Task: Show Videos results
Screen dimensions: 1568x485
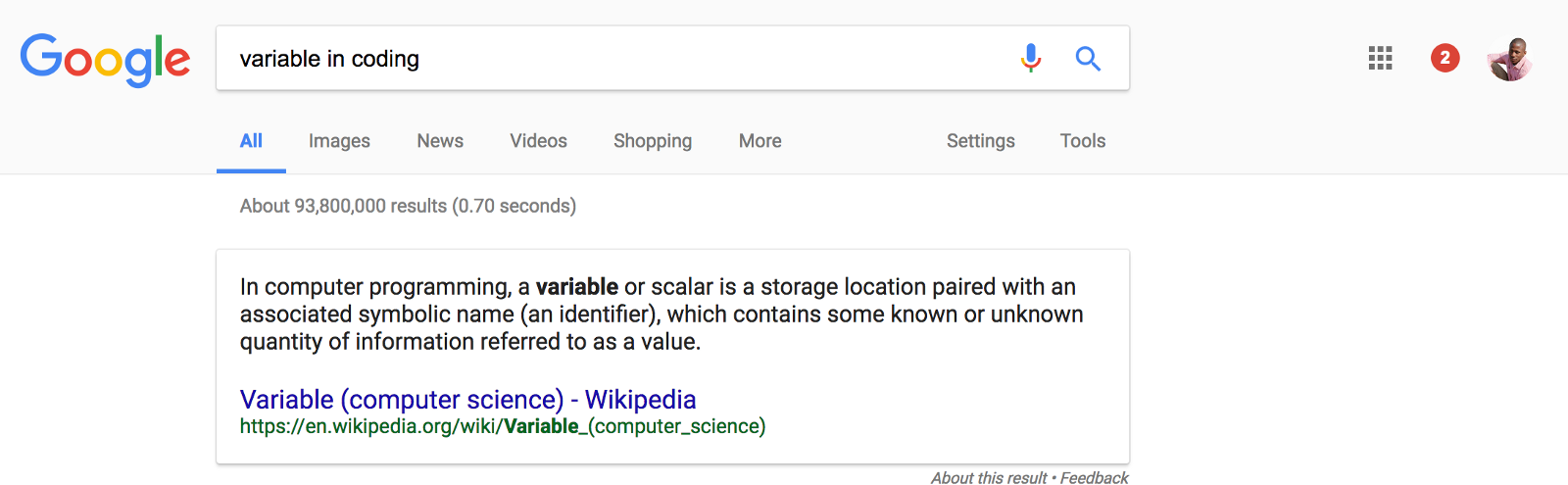Action: (x=538, y=141)
